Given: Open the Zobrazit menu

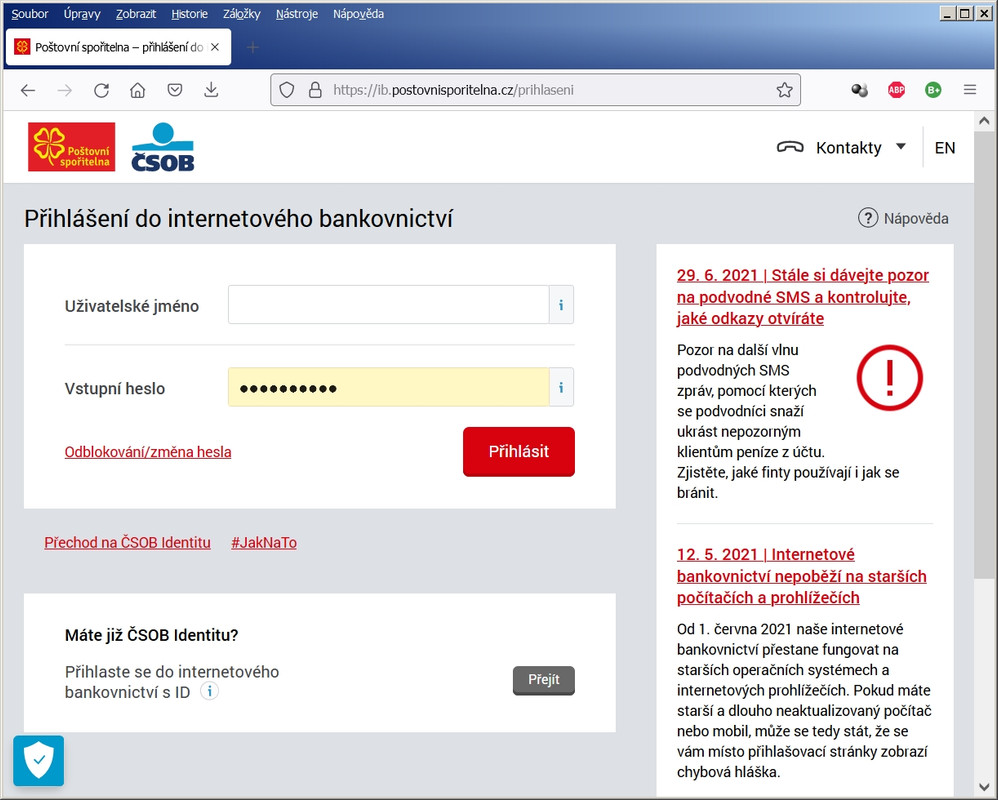Looking at the screenshot, I should click(x=136, y=14).
